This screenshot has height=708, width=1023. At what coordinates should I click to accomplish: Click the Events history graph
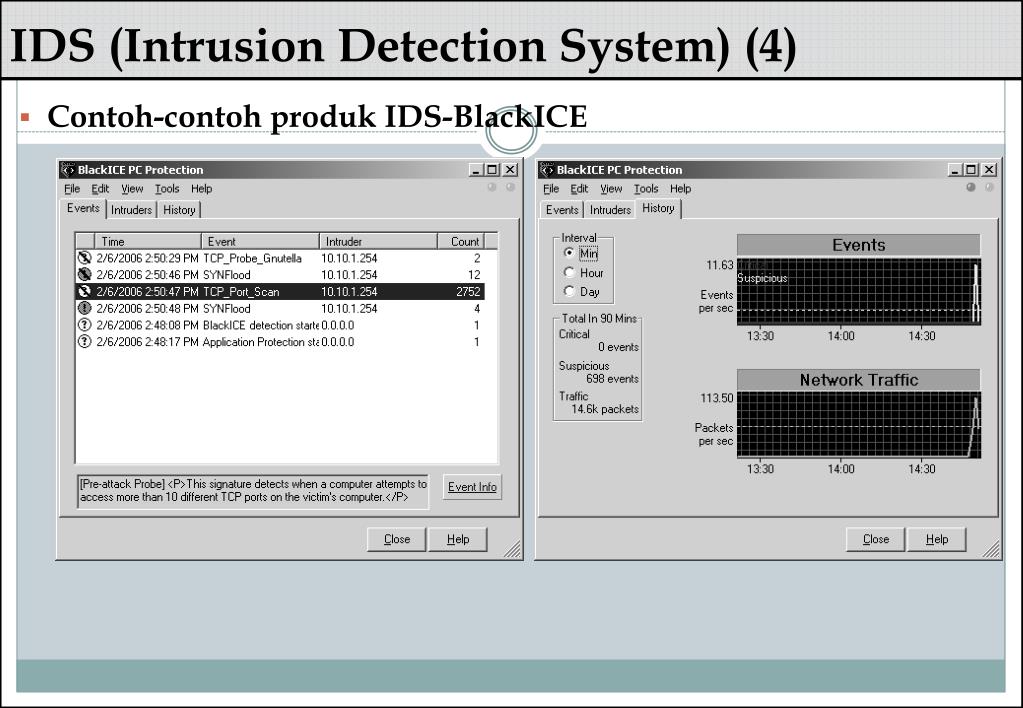click(x=859, y=291)
